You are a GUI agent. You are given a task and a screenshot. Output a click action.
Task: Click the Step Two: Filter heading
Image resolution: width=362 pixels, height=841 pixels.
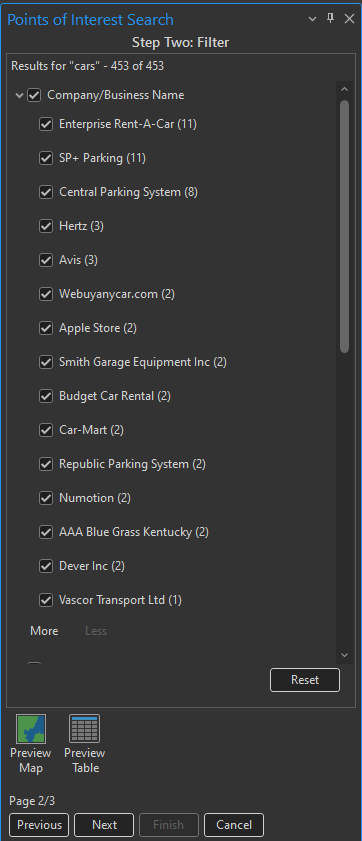(x=181, y=42)
